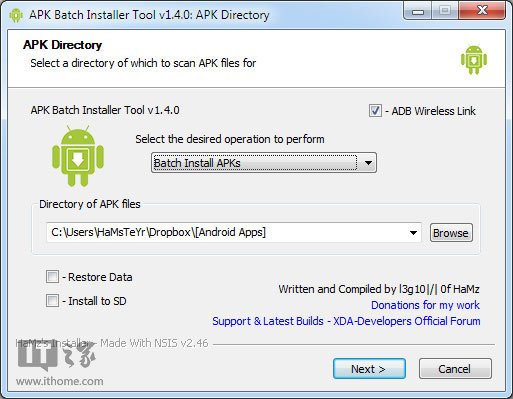Expand the APK directory path history arrow
Viewport: 513px width, 399px height.
(x=413, y=233)
